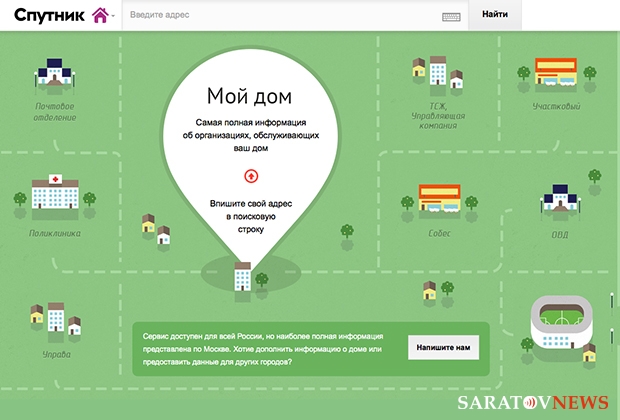Open the ОВД text label
Image resolution: width=620 pixels, height=420 pixels.
click(559, 233)
